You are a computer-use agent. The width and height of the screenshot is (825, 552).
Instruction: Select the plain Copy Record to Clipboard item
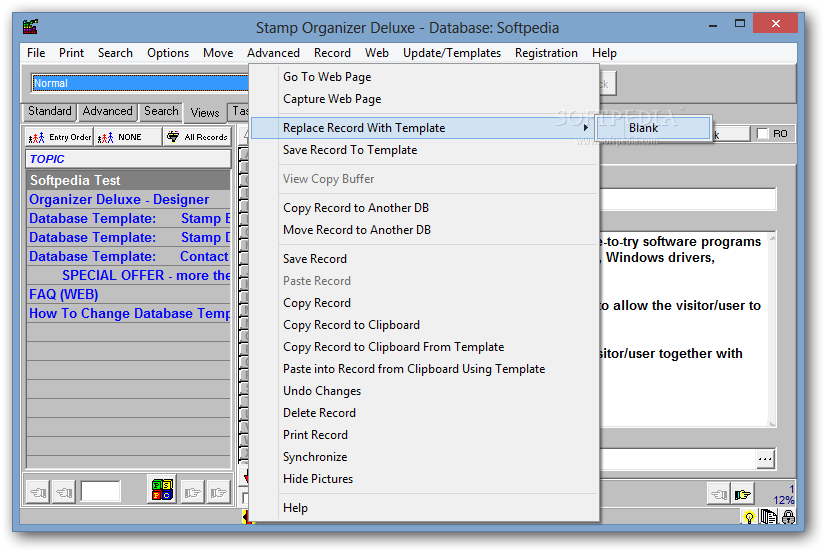(x=425, y=325)
